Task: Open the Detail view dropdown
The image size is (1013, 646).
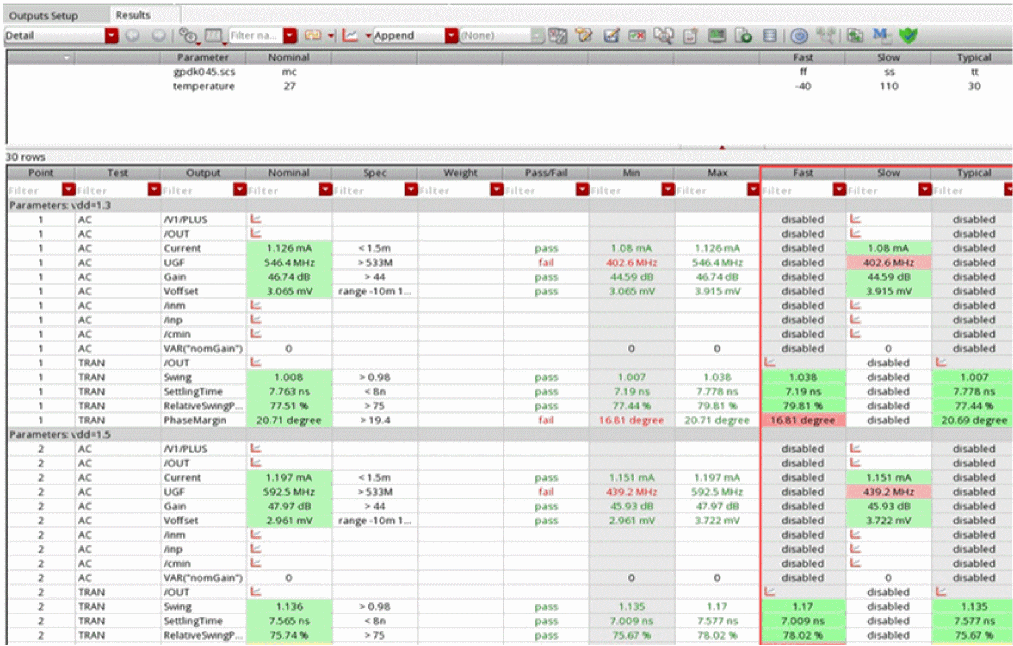Action: point(111,35)
